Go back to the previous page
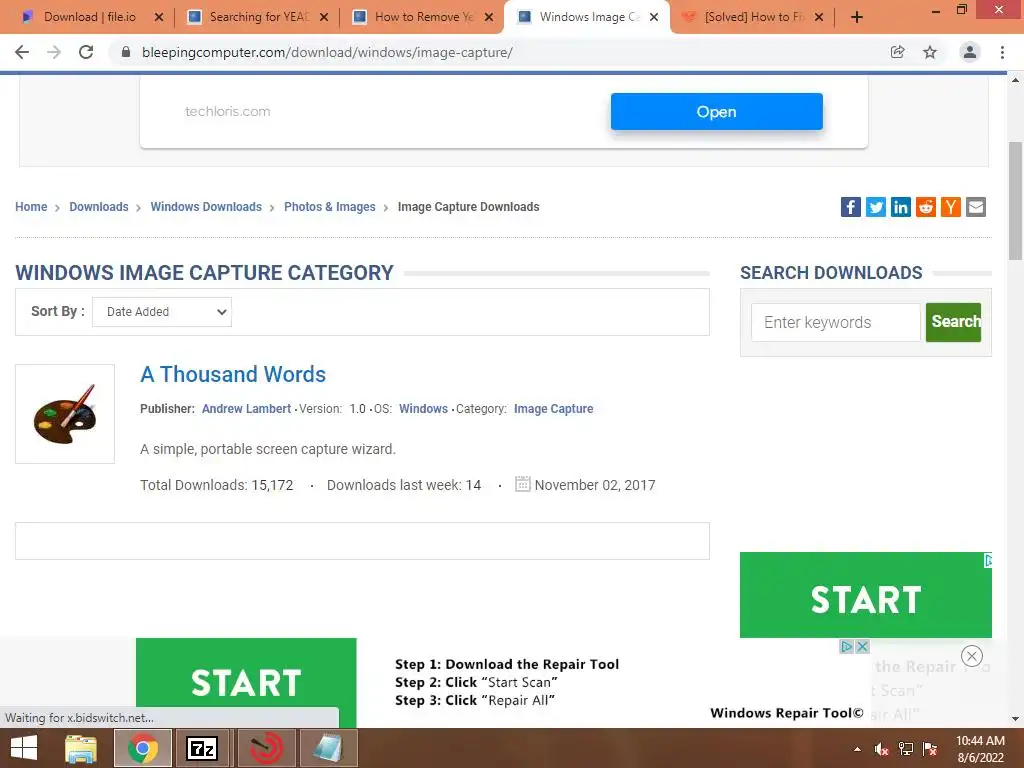This screenshot has width=1024, height=768. pyautogui.click(x=22, y=52)
